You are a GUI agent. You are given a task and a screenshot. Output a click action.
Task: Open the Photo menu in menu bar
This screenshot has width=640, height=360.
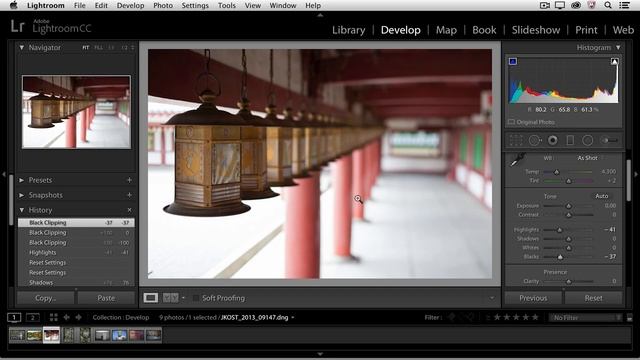click(163, 5)
